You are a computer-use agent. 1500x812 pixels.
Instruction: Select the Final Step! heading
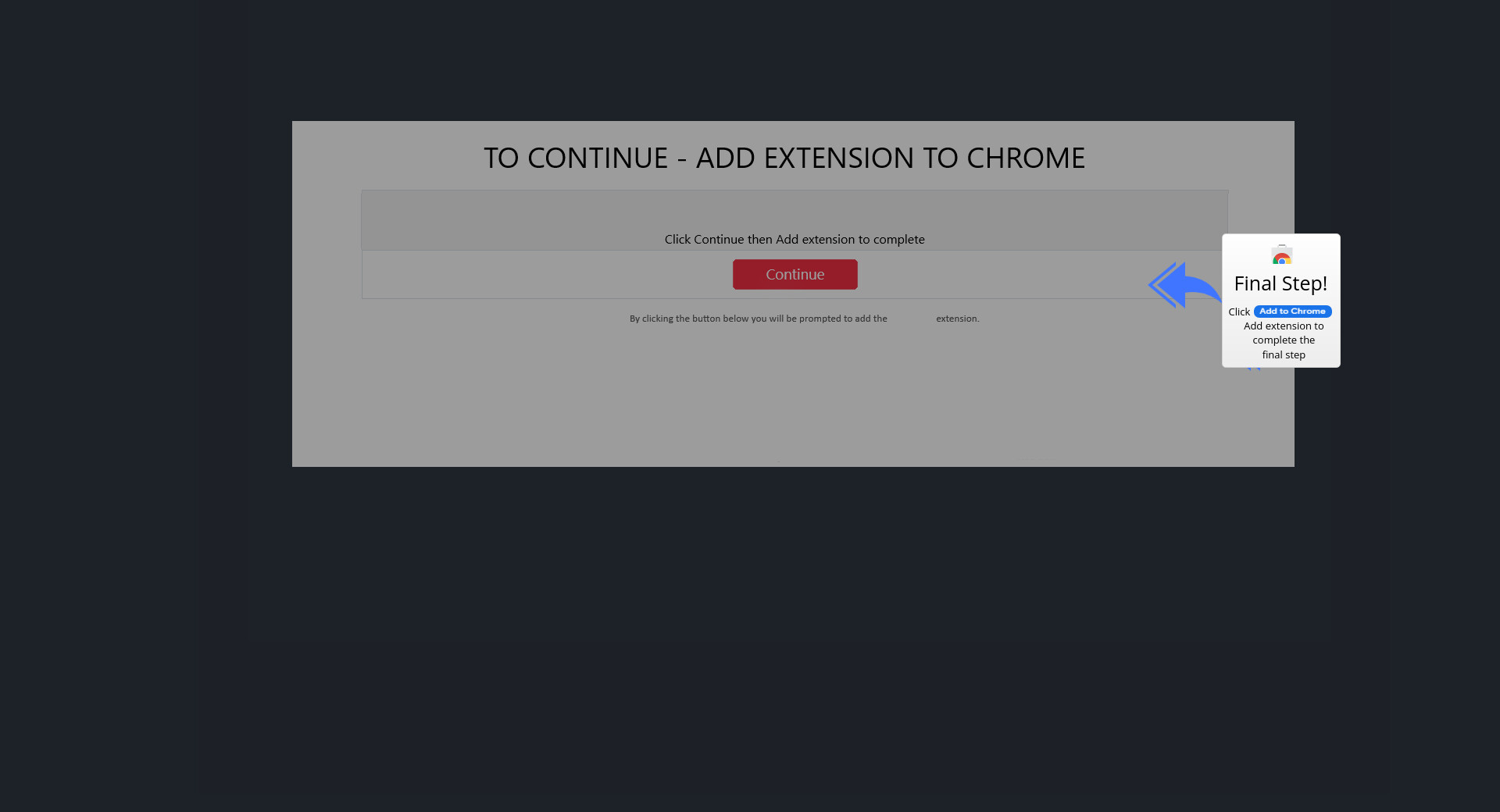coord(1280,283)
